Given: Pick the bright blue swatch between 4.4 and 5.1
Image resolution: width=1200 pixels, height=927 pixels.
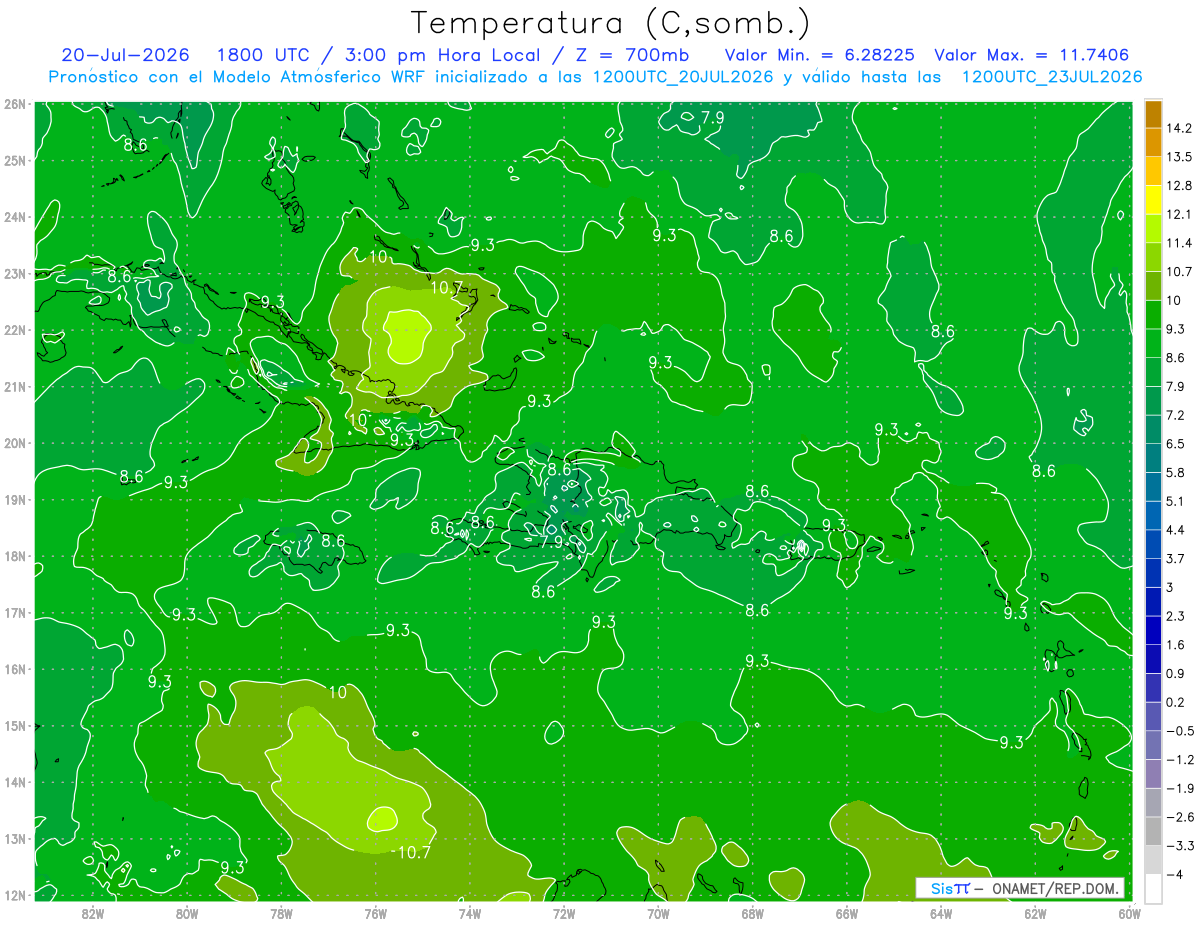Looking at the screenshot, I should point(1153,515).
